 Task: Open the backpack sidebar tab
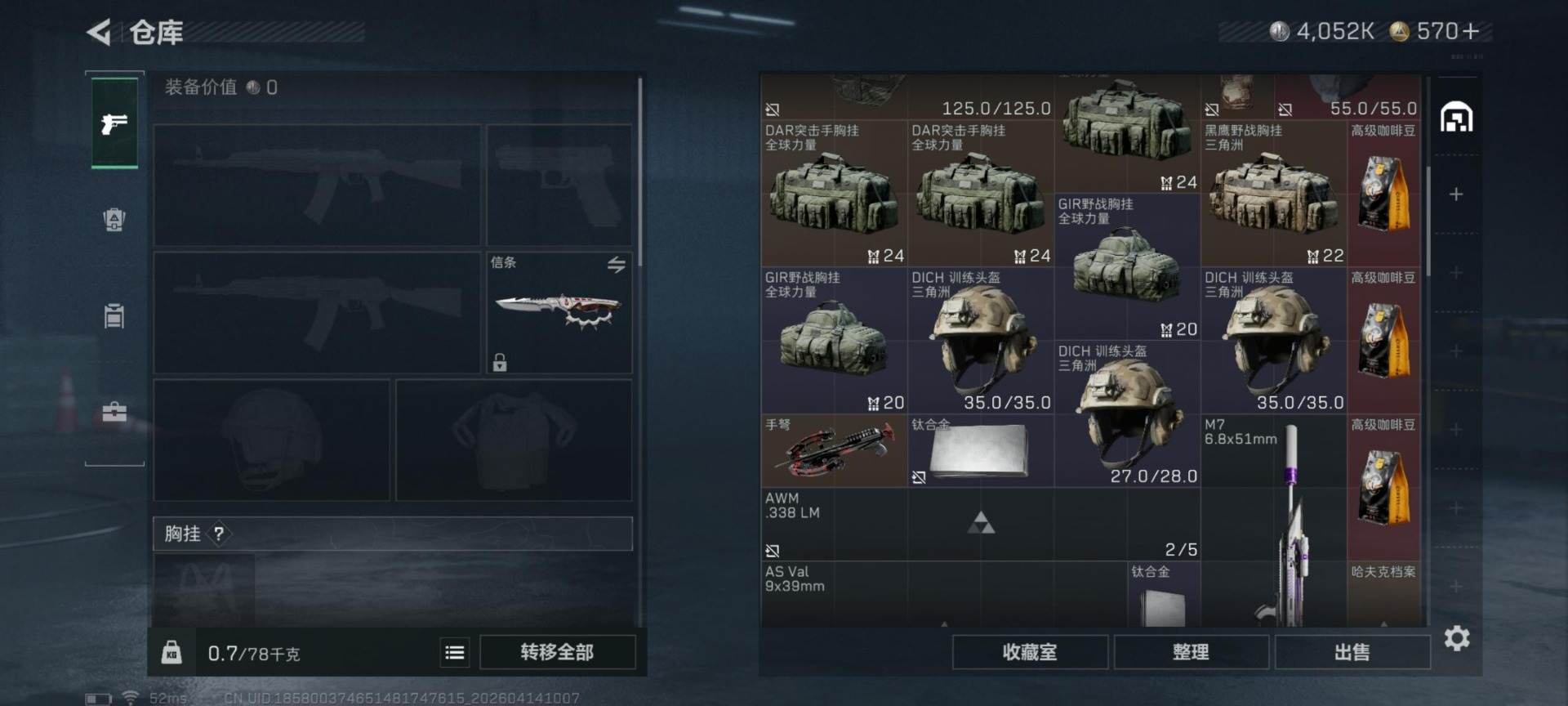tap(114, 219)
